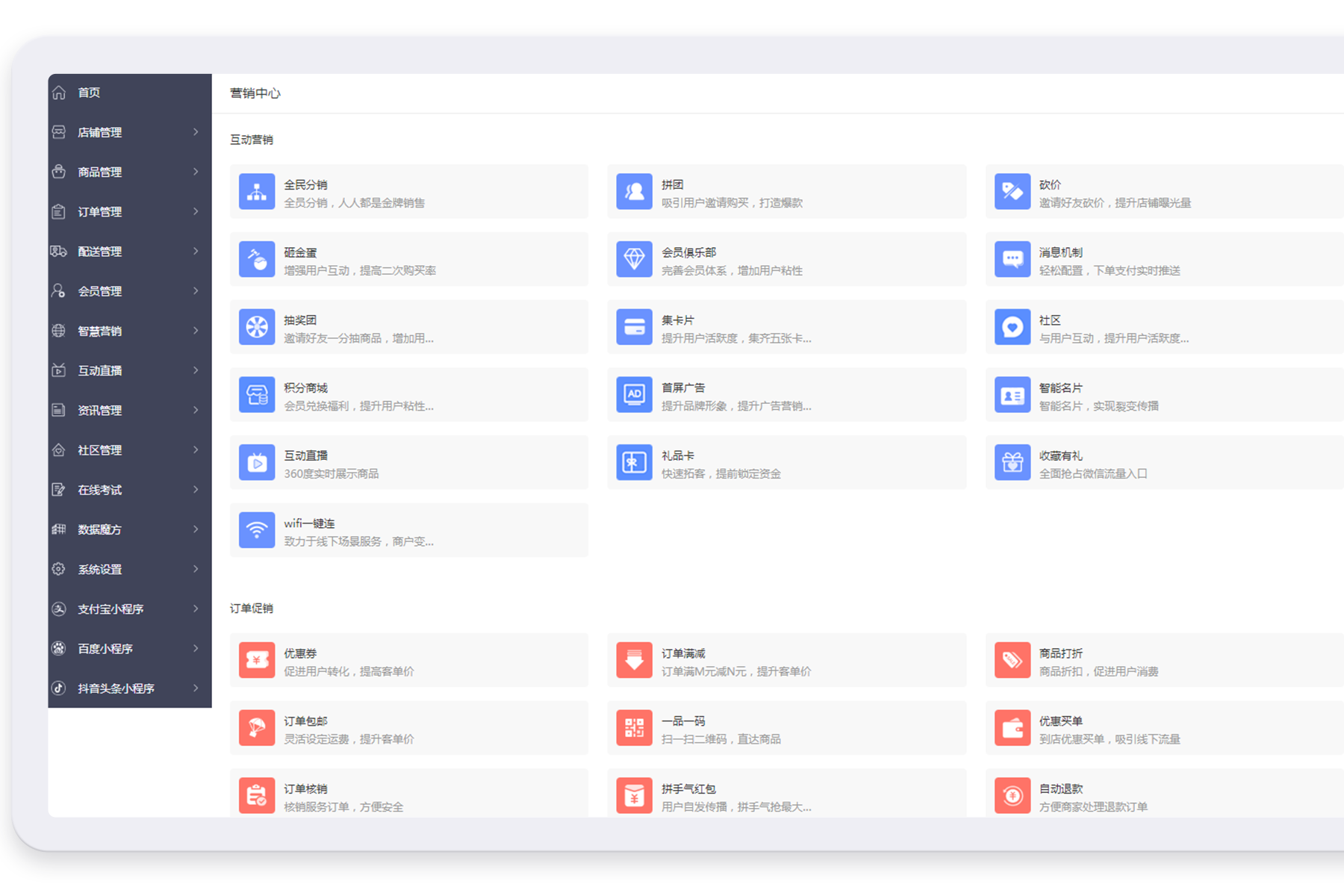Click the 首屏广告 AD icon

click(634, 395)
